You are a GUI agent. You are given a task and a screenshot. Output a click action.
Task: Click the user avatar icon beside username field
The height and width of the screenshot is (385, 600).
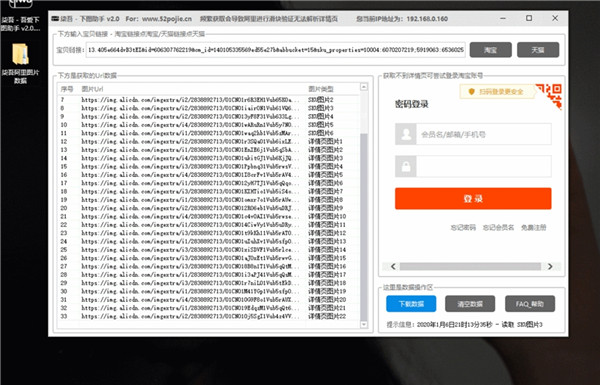406,134
